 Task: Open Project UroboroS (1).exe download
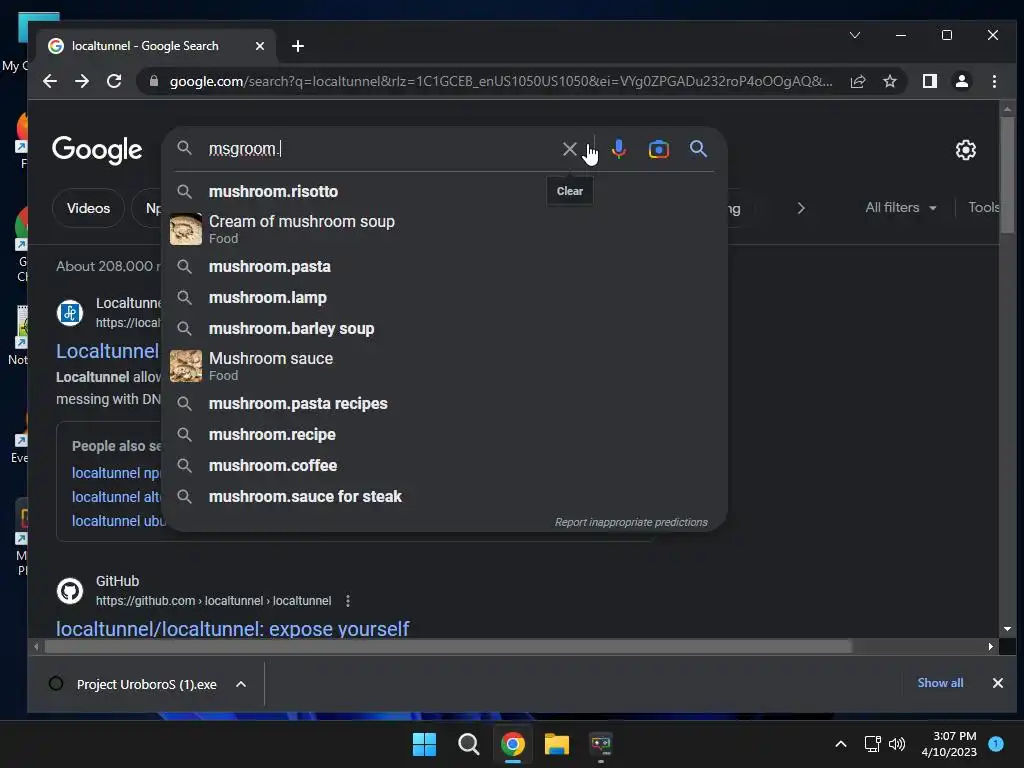[146, 684]
